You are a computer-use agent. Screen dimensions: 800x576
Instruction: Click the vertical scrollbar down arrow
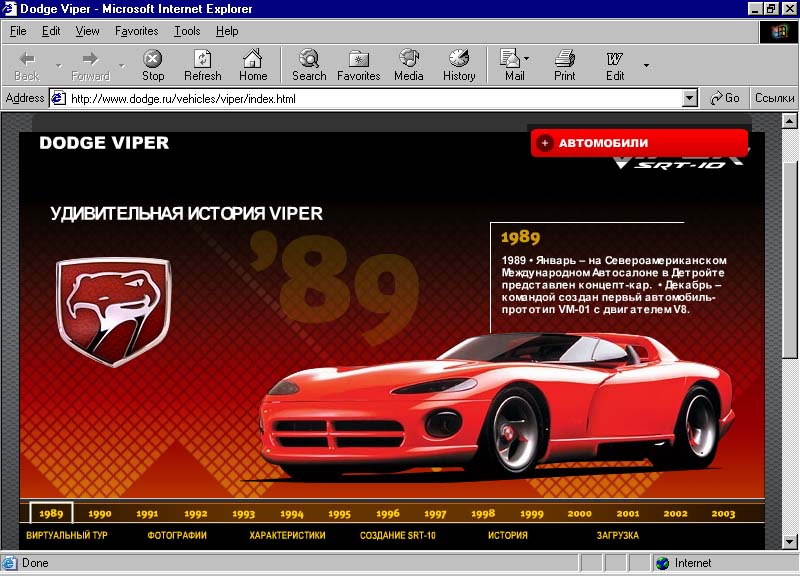click(790, 541)
